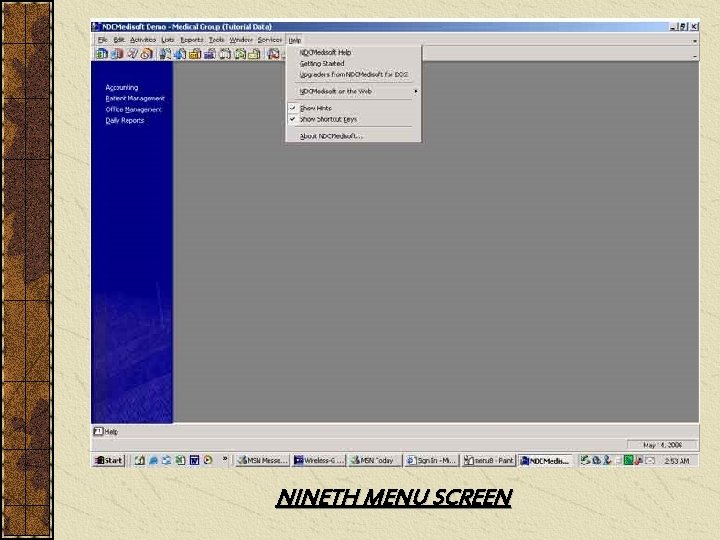Switch to MSN Messenger taskbar button
This screenshot has width=720, height=540.
coord(263,460)
